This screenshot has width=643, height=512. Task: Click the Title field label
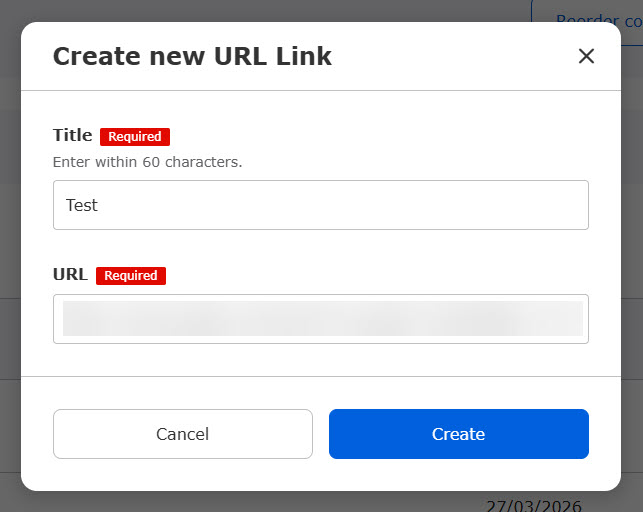click(x=72, y=136)
